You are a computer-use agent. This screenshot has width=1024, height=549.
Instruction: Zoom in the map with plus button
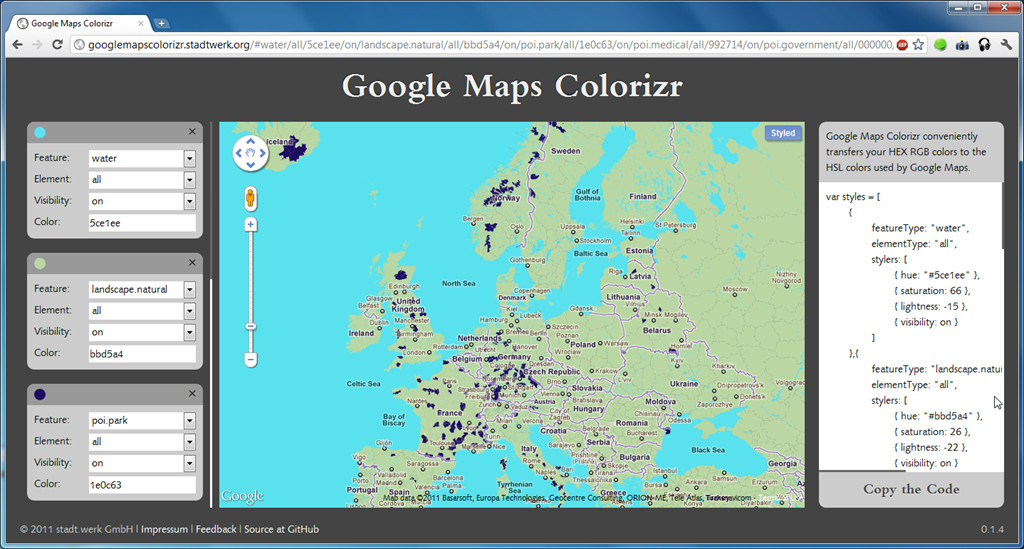[250, 225]
